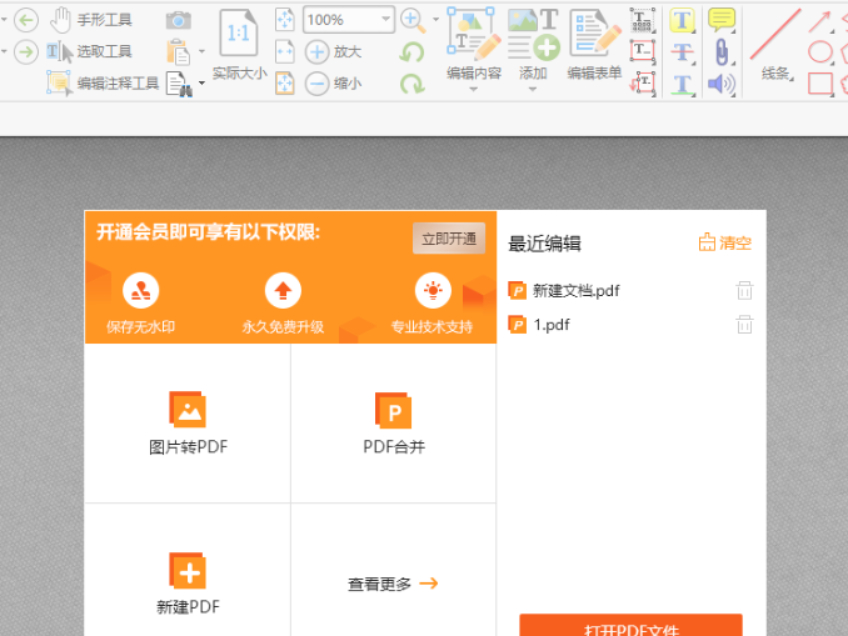Select the Hand tool (手形工具)
Viewport: 848px width, 636px height.
tap(90, 20)
